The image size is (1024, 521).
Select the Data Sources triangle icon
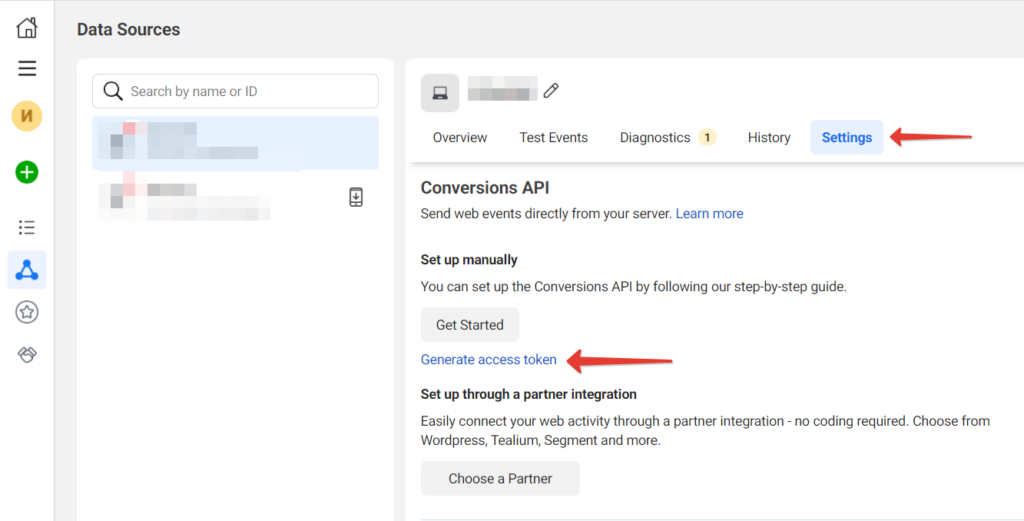[27, 270]
